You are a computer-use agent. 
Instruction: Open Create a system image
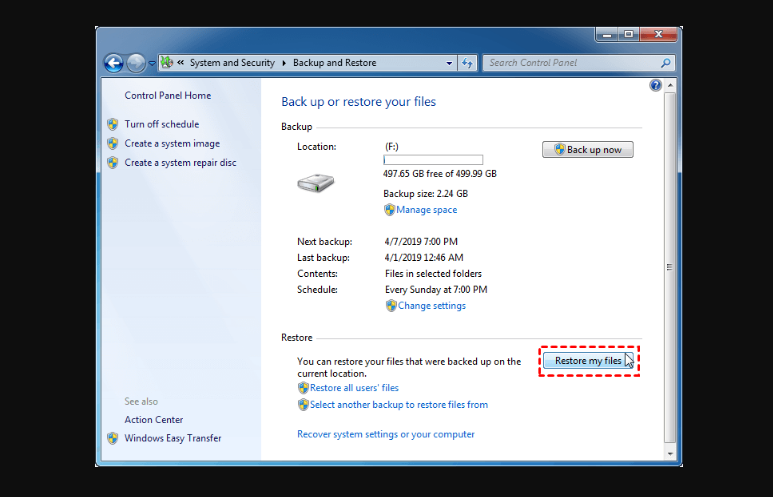click(x=172, y=143)
